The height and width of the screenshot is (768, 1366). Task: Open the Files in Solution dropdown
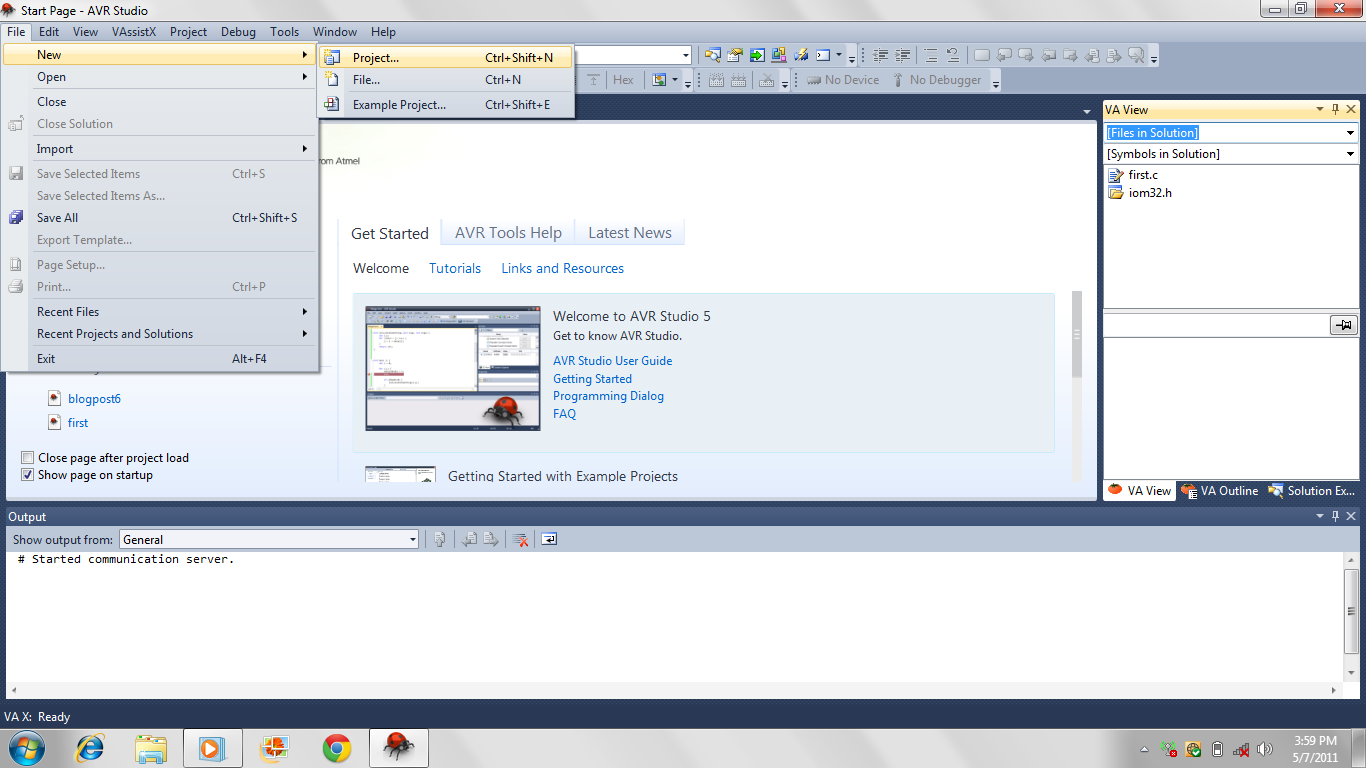(1351, 131)
